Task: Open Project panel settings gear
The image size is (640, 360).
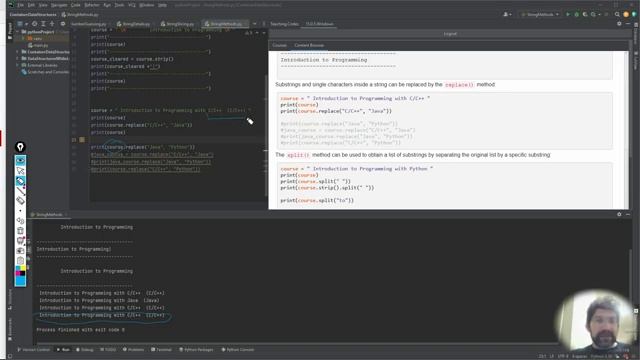Action: tap(62, 24)
